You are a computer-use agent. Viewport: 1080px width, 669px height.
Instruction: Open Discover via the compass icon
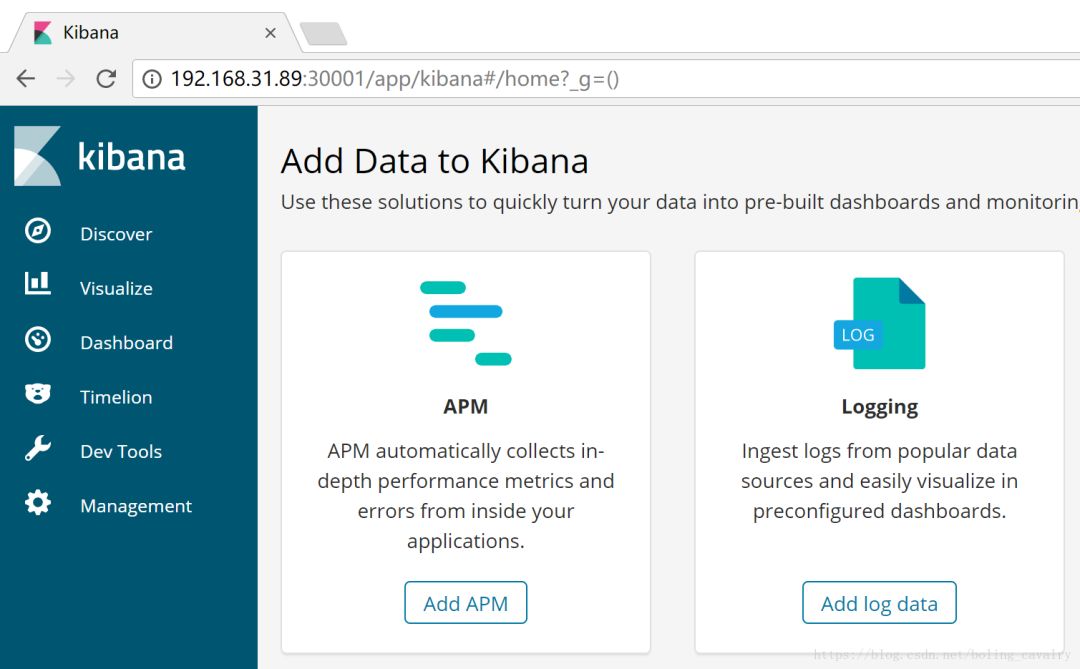click(x=38, y=231)
